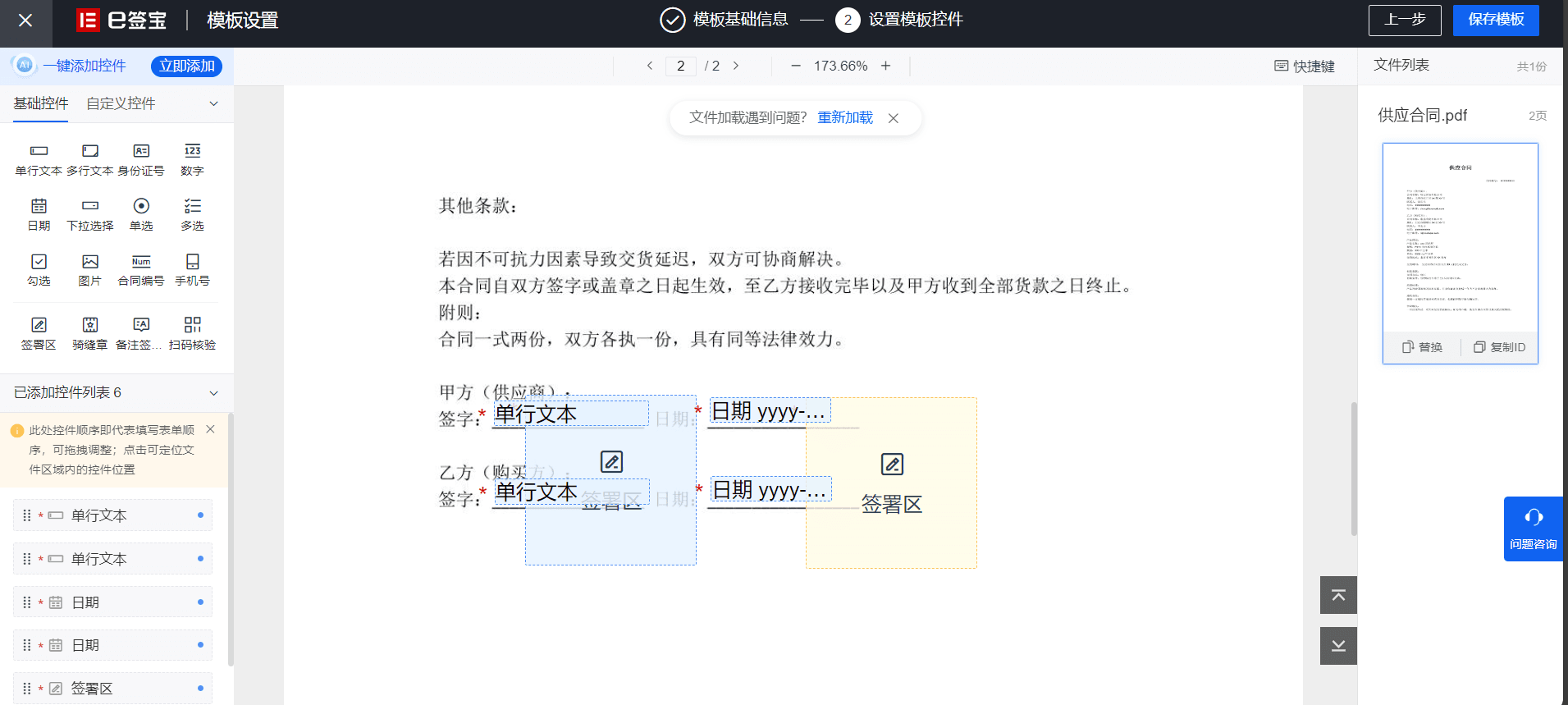Zoom in with plus icon
This screenshot has width=1568, height=705.
(x=886, y=66)
